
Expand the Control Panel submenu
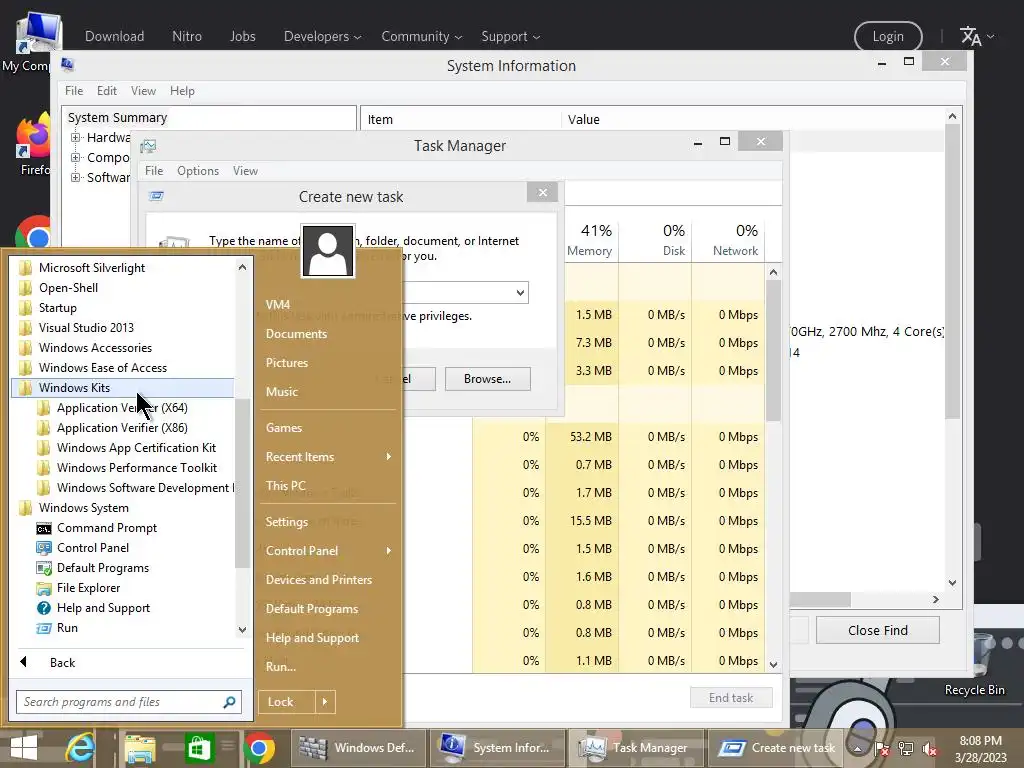coord(328,551)
